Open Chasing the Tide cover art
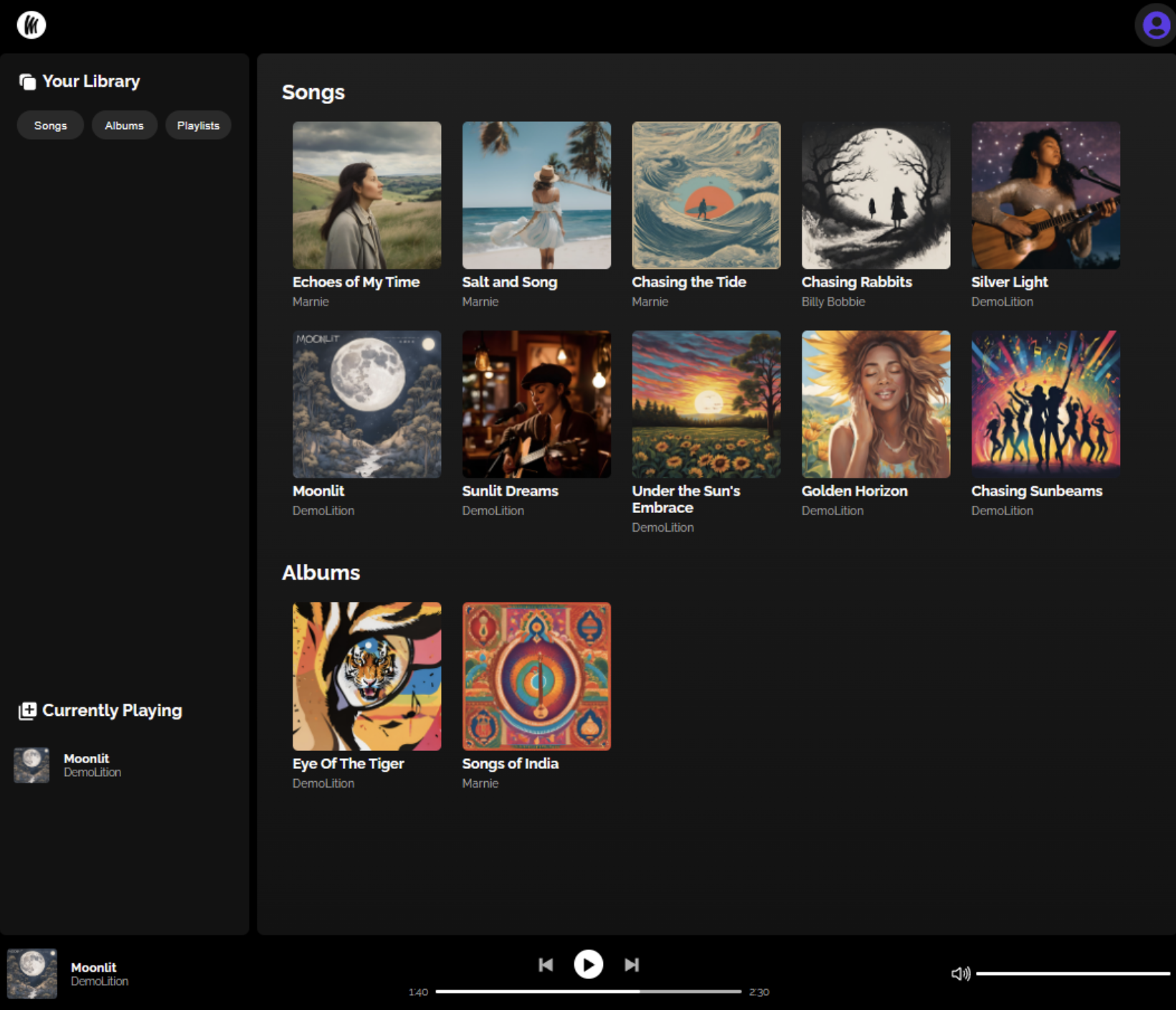 (706, 195)
